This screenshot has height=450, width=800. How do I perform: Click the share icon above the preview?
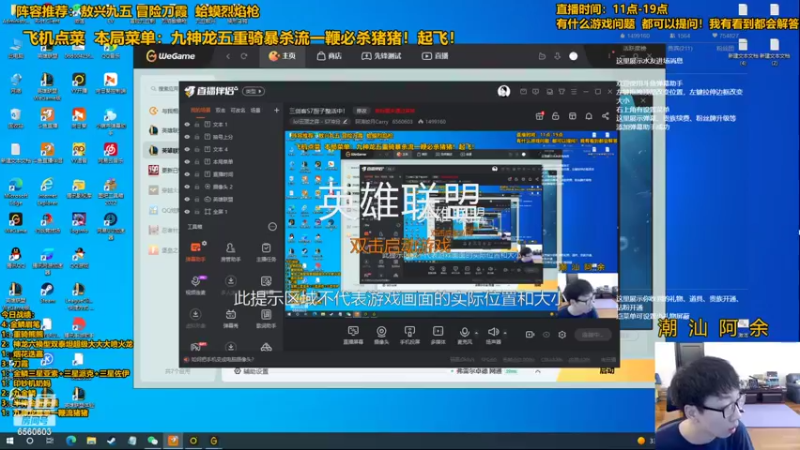tap(605, 116)
